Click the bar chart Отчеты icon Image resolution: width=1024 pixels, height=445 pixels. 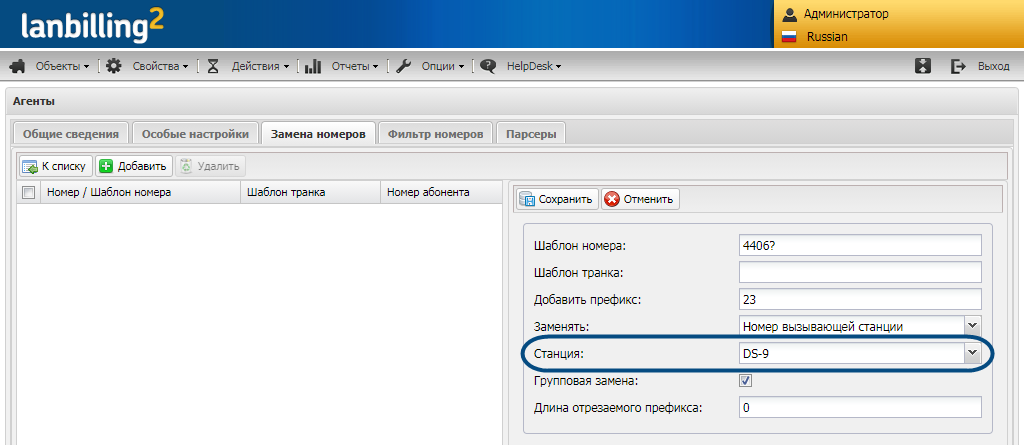313,66
